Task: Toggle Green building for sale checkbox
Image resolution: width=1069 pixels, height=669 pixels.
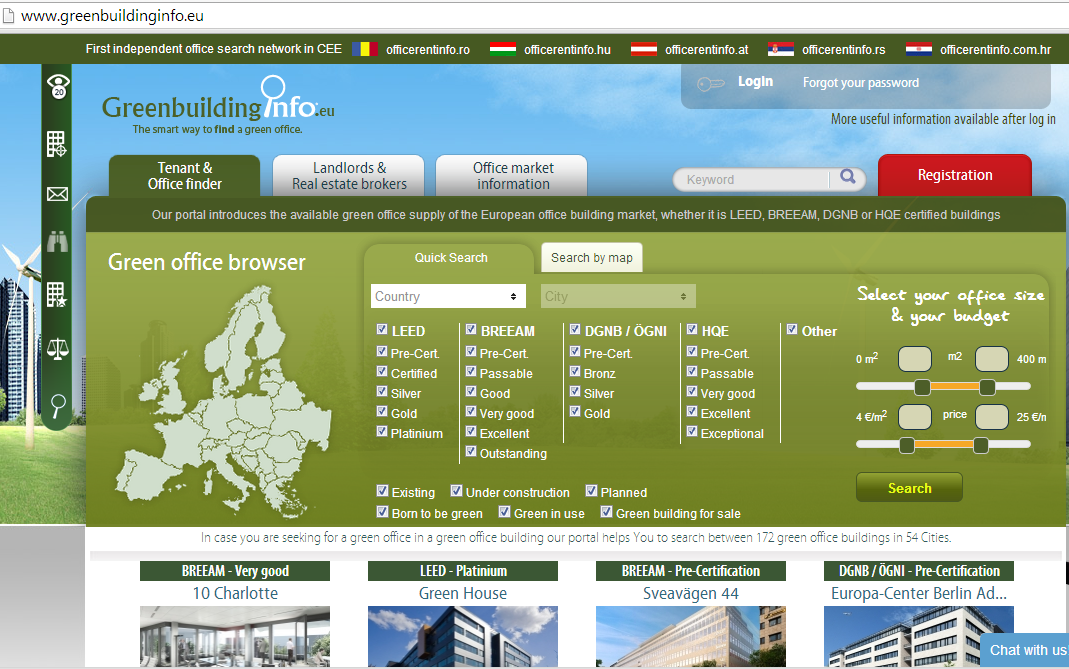Action: [x=606, y=511]
